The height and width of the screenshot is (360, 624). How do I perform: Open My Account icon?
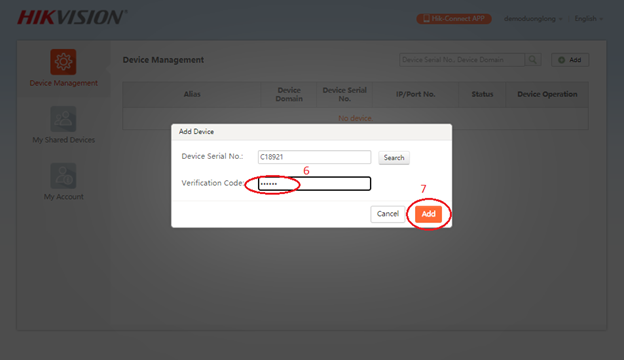63,176
